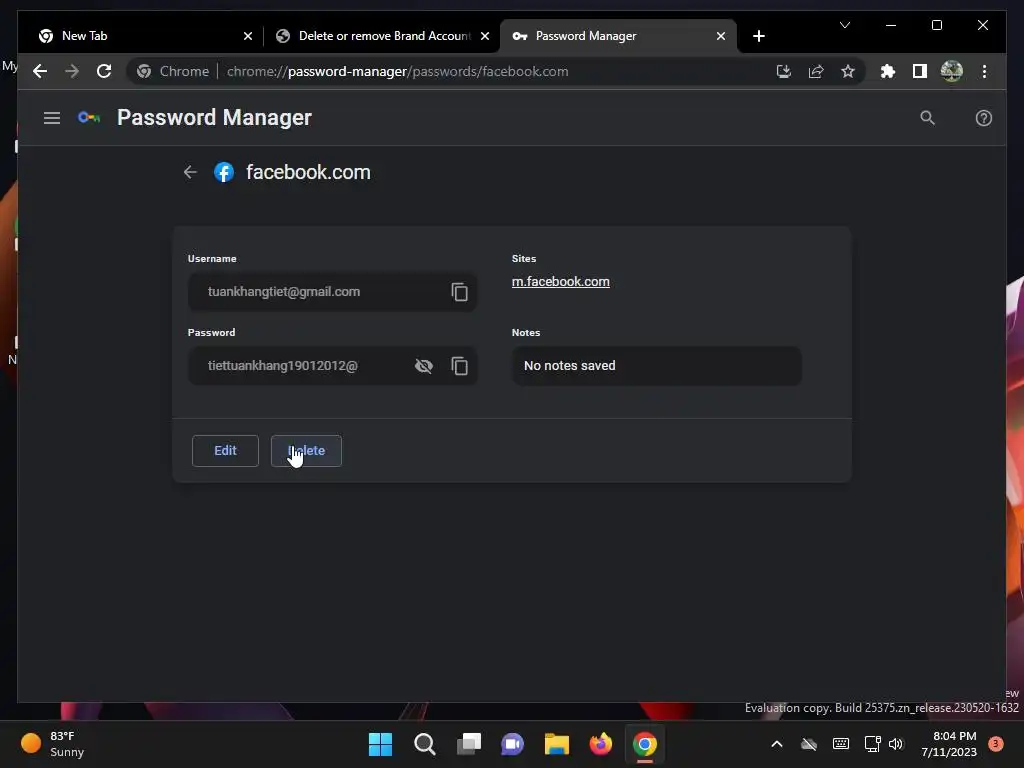Open taskbar Search
Screen dimensions: 1024x768
coord(424,744)
